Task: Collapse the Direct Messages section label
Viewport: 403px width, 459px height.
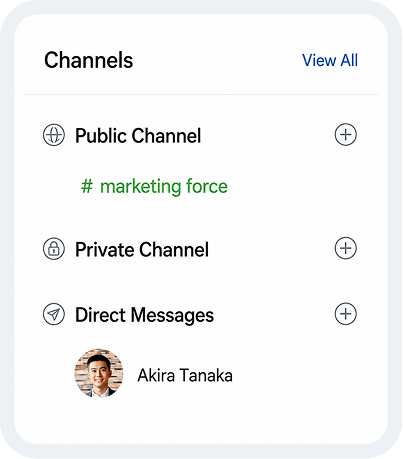Action: pyautogui.click(x=144, y=315)
